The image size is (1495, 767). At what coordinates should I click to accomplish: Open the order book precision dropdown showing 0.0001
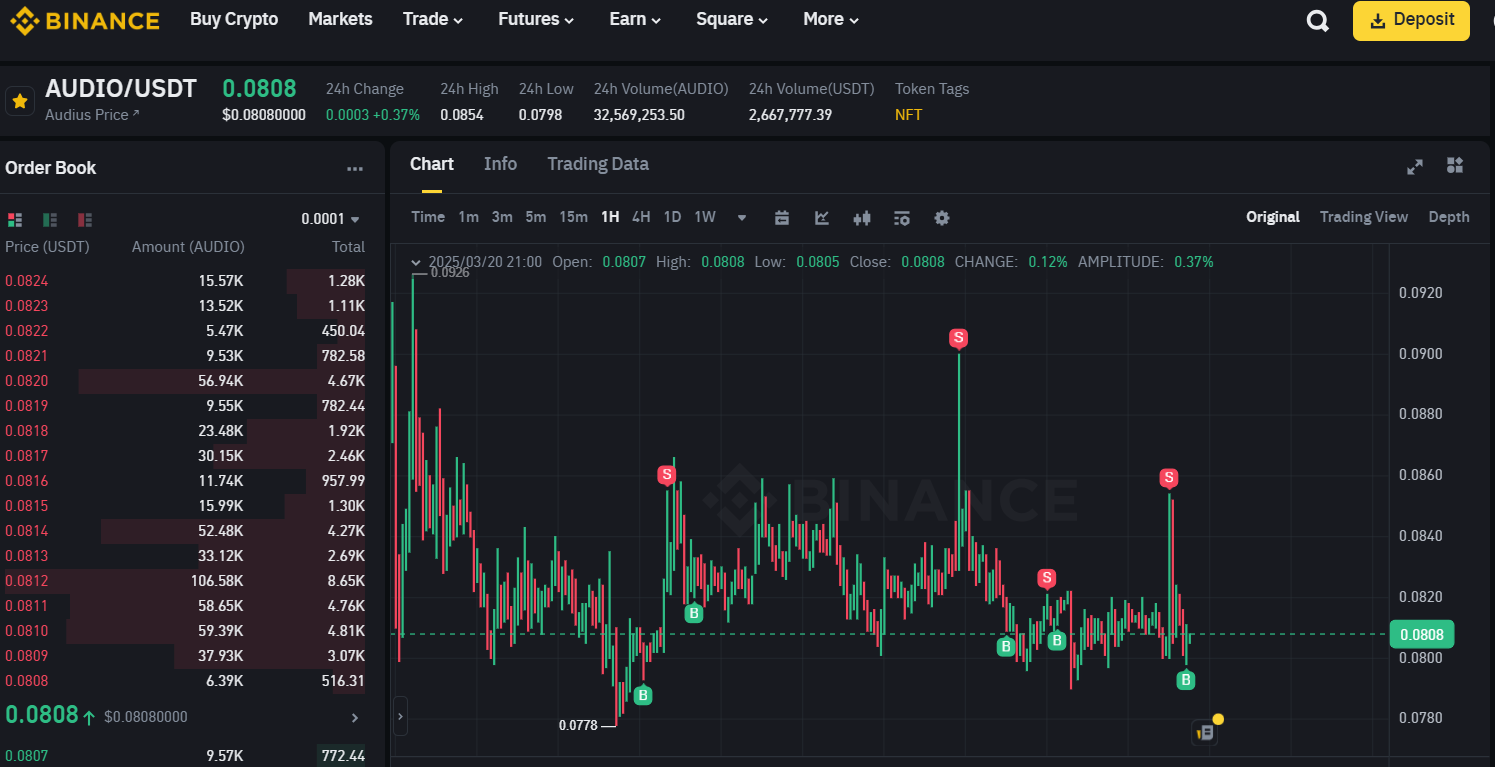[x=331, y=217]
